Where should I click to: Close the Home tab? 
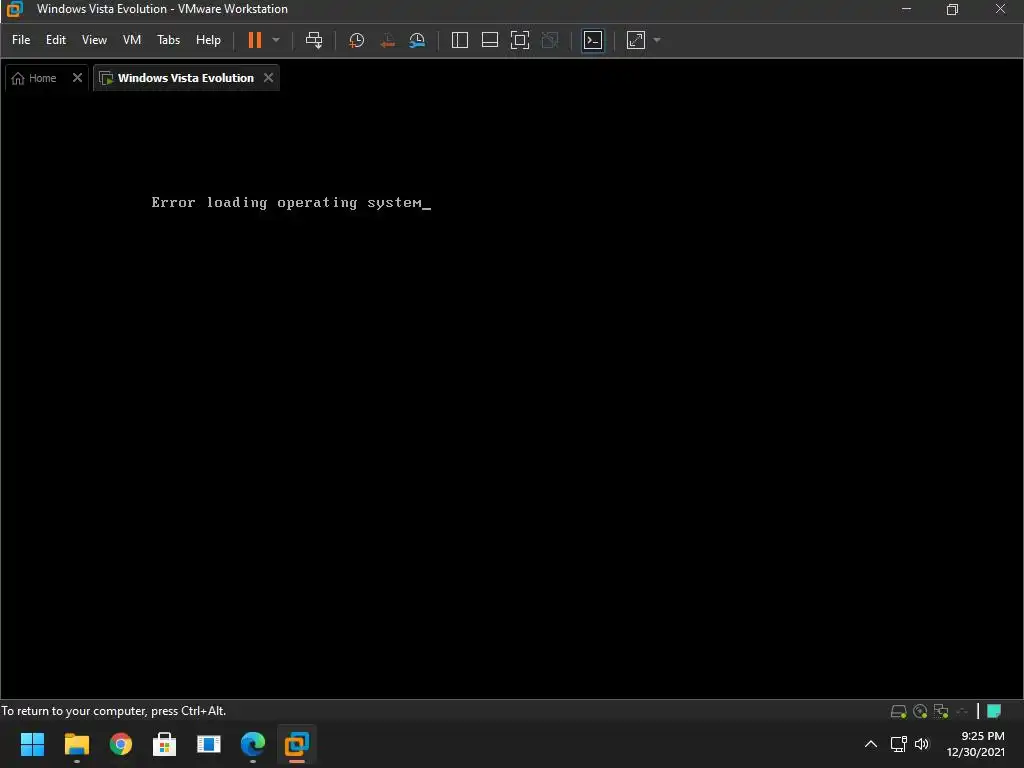click(x=77, y=78)
